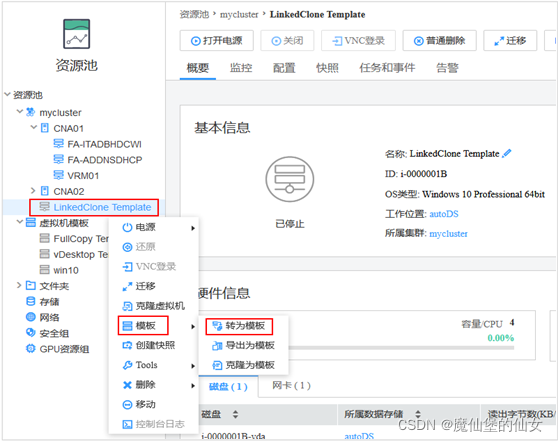
Task: Collapse the mycluster tree node
Action: [x=20, y=112]
